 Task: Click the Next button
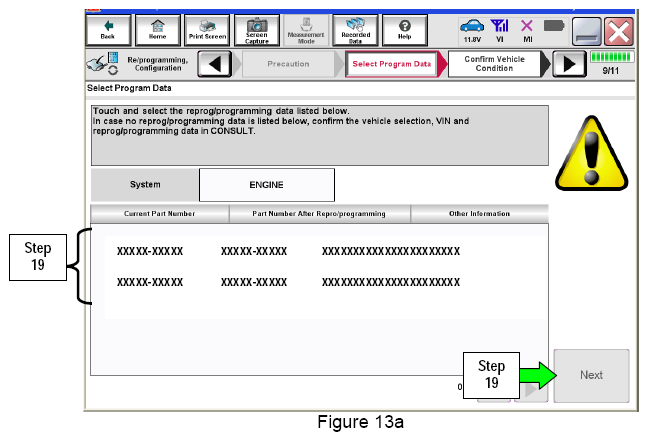(x=591, y=375)
